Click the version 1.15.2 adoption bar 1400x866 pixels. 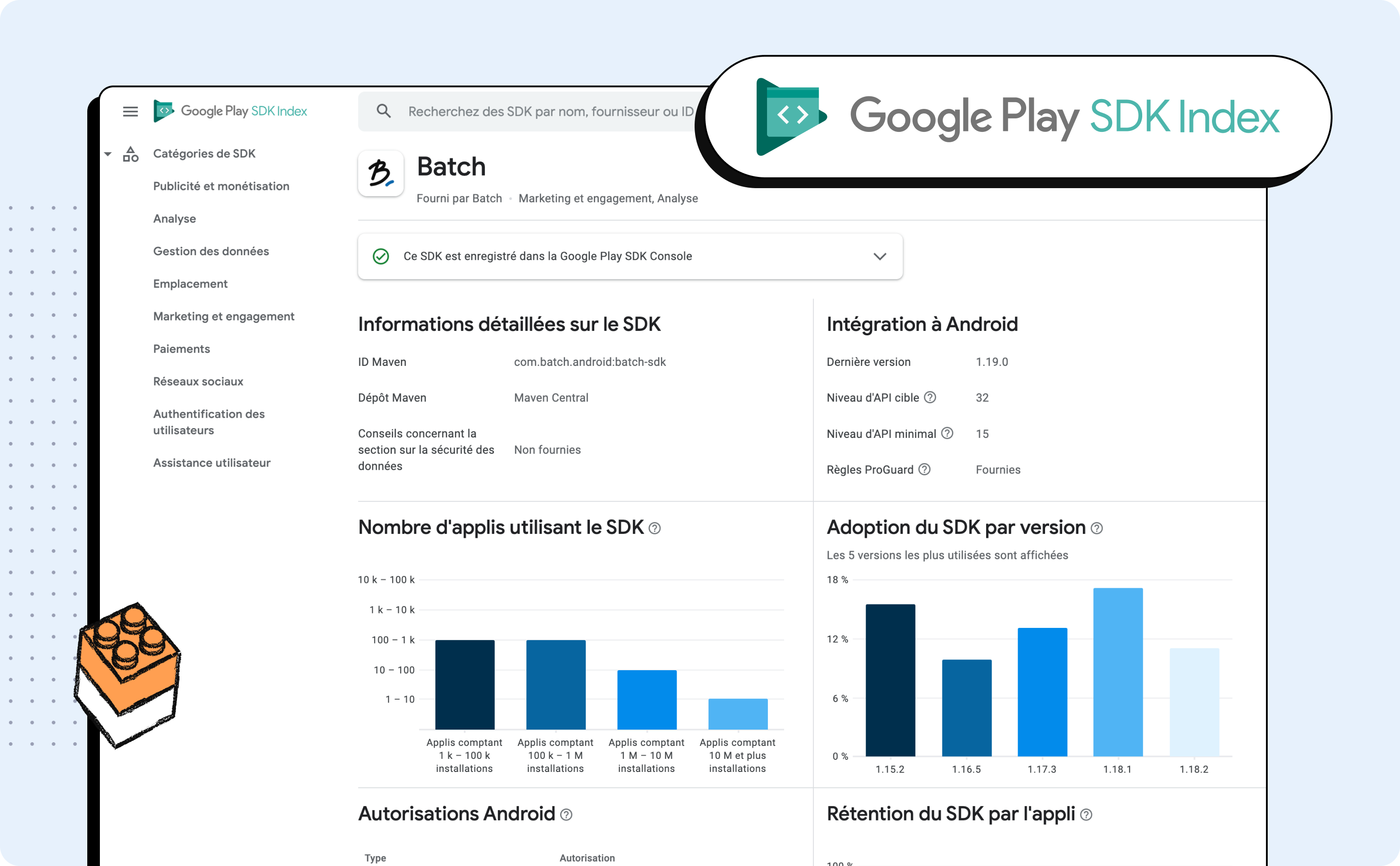click(x=890, y=680)
